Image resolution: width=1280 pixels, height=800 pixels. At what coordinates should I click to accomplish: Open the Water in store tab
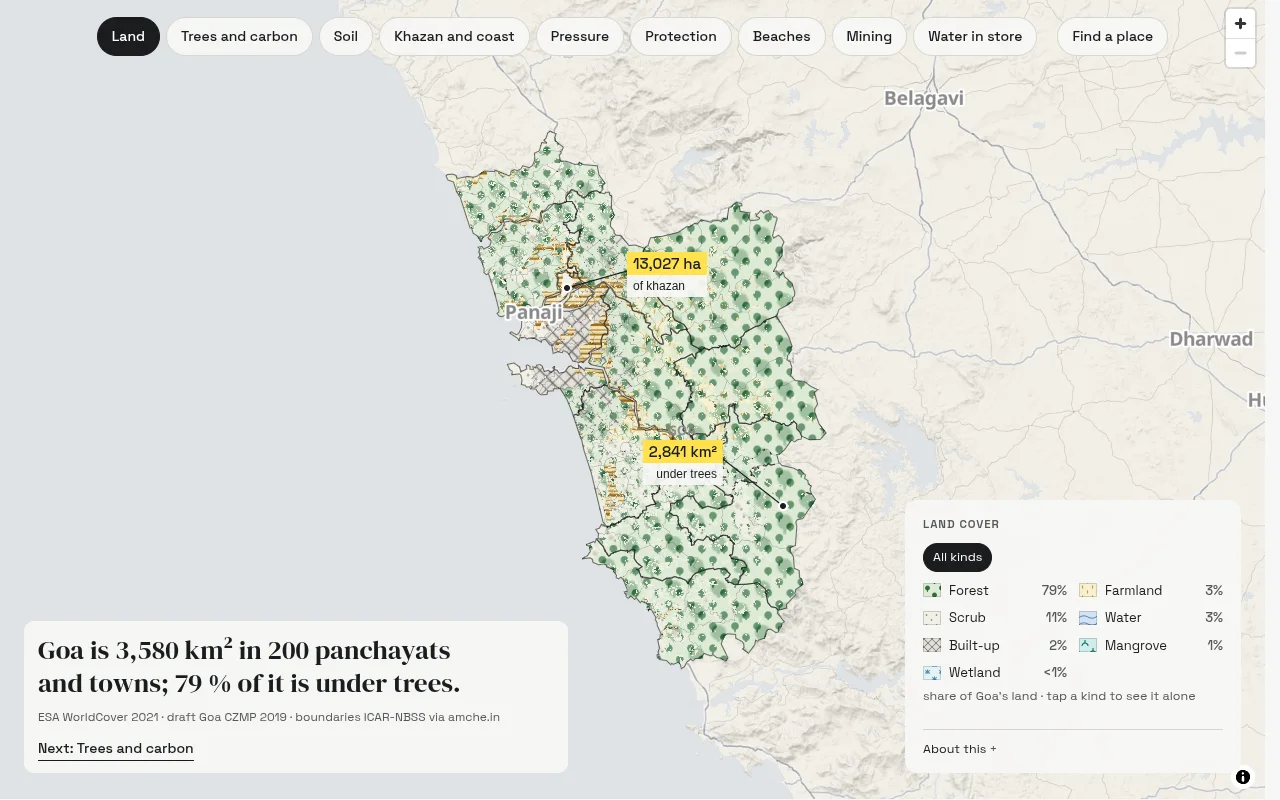[975, 37]
